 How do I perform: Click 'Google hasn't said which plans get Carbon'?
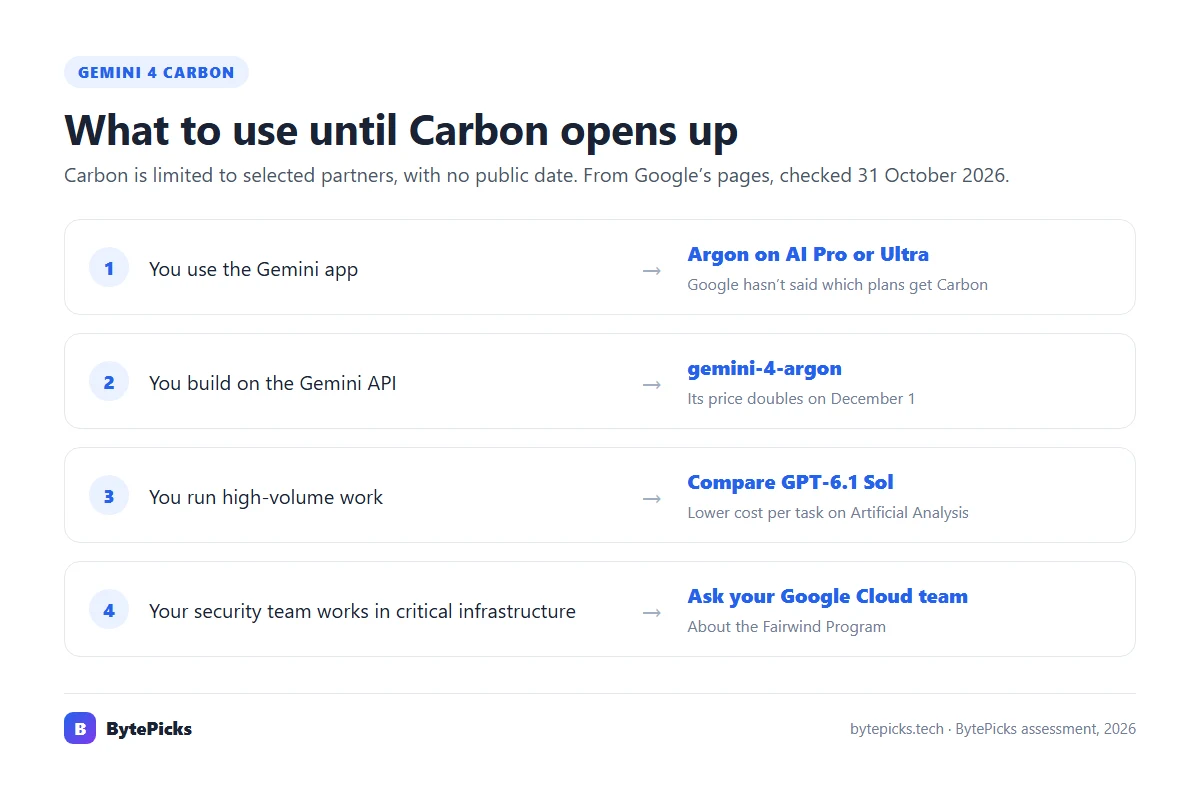pyautogui.click(x=837, y=285)
